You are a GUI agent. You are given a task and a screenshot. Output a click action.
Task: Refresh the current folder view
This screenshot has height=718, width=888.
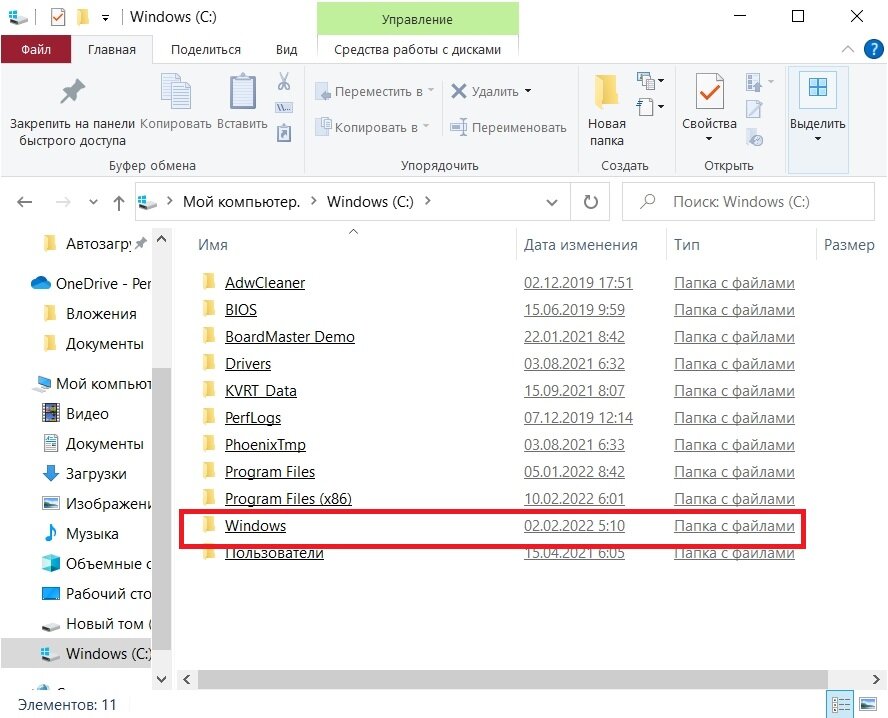pyautogui.click(x=590, y=202)
